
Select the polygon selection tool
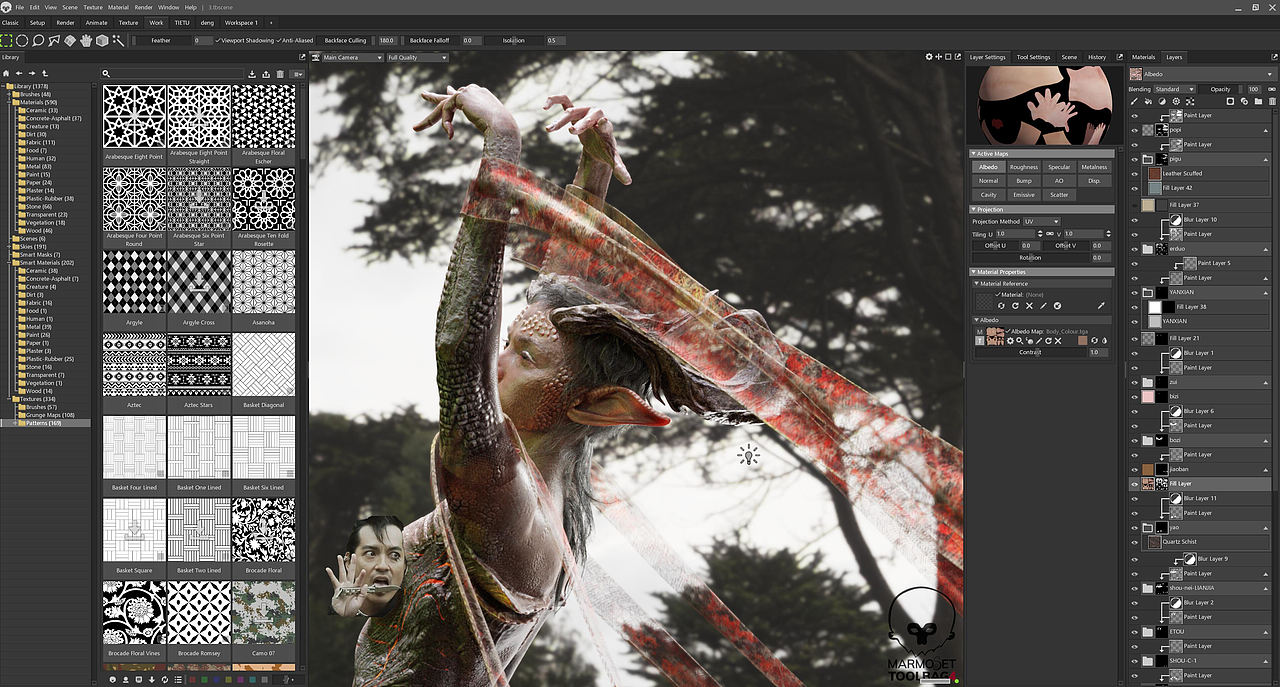point(54,41)
